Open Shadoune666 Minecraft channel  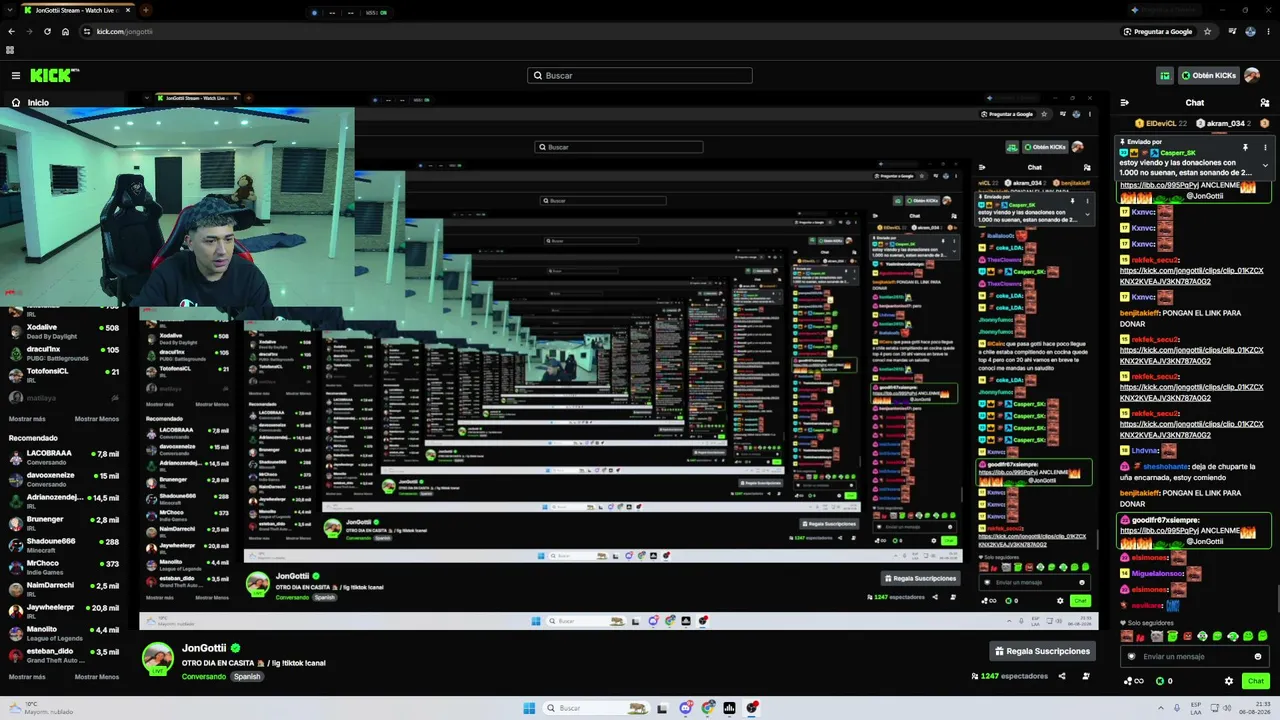click(x=64, y=545)
